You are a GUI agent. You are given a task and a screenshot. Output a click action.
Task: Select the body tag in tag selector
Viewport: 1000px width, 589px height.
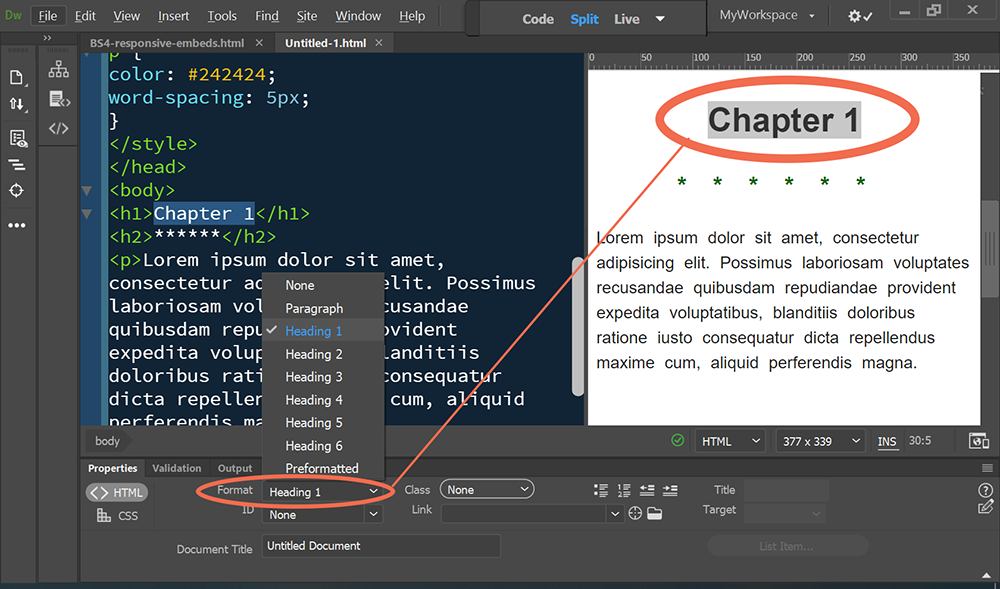click(x=107, y=440)
